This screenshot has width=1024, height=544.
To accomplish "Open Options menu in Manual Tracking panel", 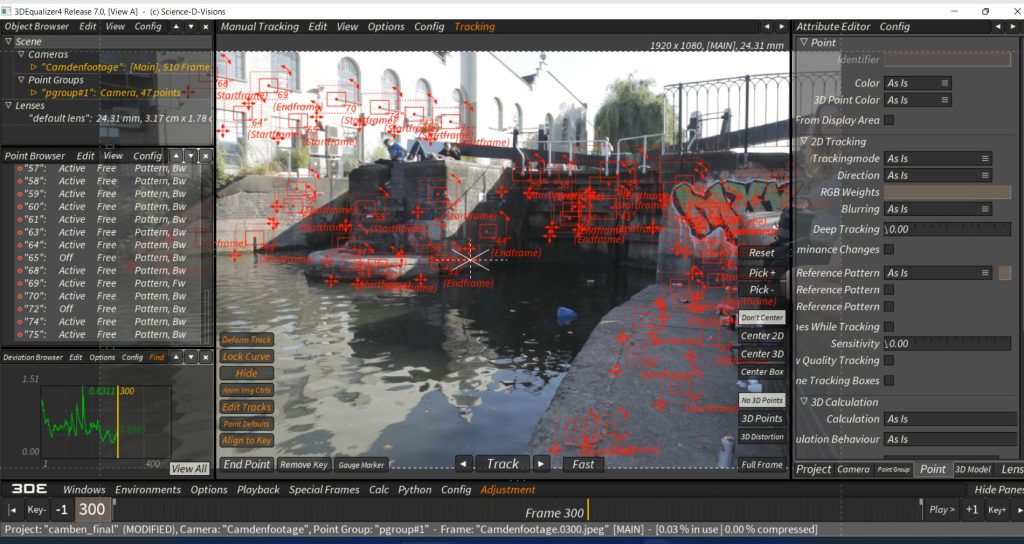I will (x=386, y=27).
